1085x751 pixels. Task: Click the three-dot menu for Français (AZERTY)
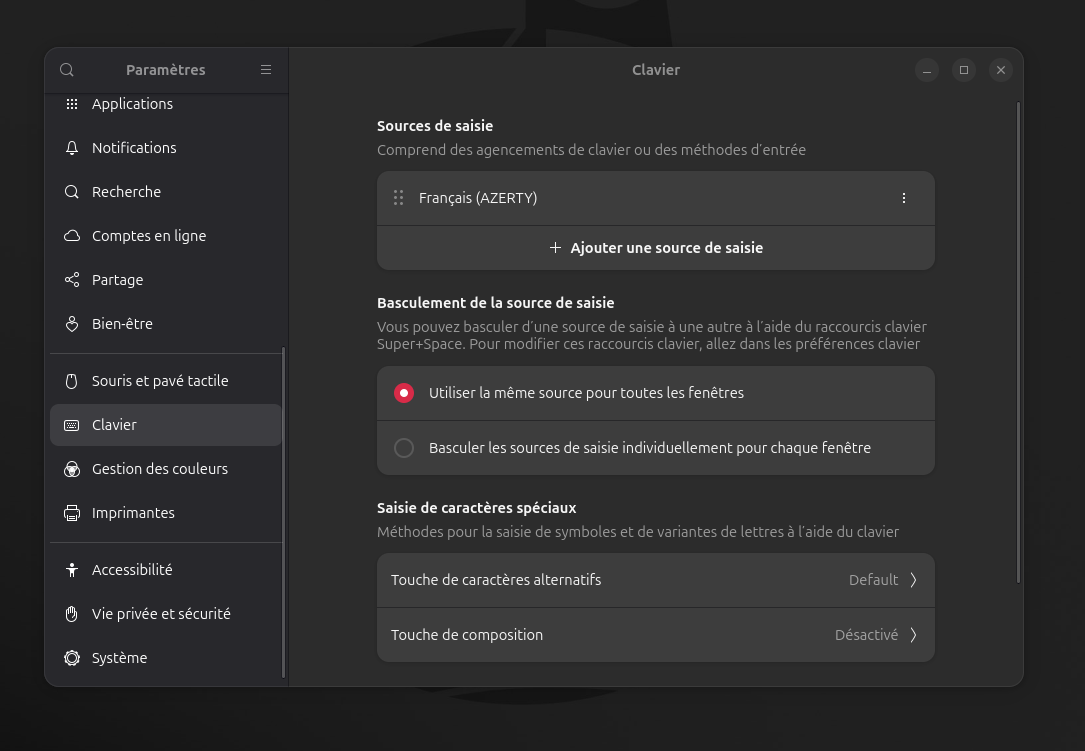[x=903, y=198]
